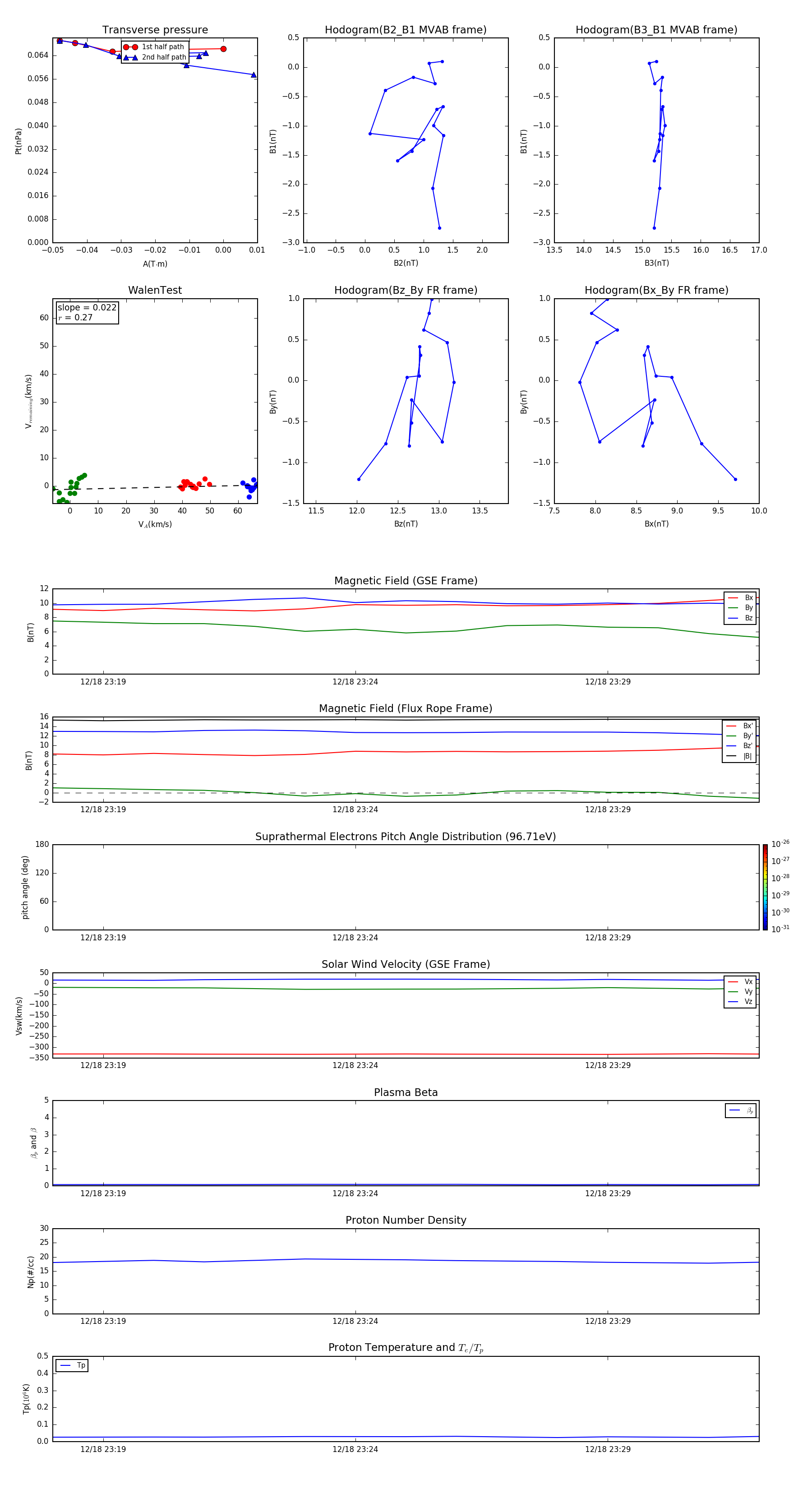The width and height of the screenshot is (812, 1489).
Task: Click the red cluster in WalenTest plot
Action: (195, 485)
